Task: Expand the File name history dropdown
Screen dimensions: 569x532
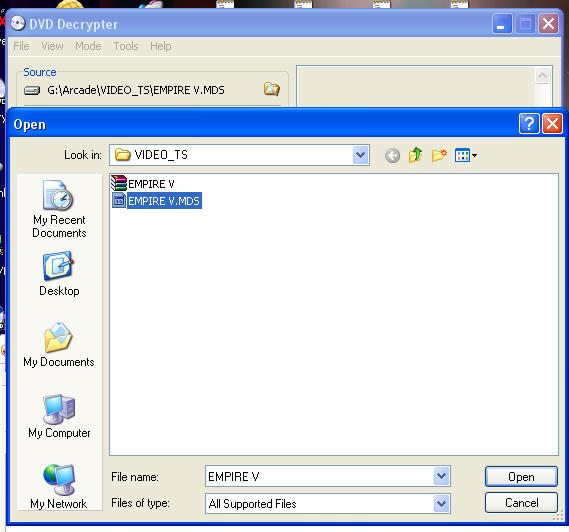Action: (x=441, y=476)
